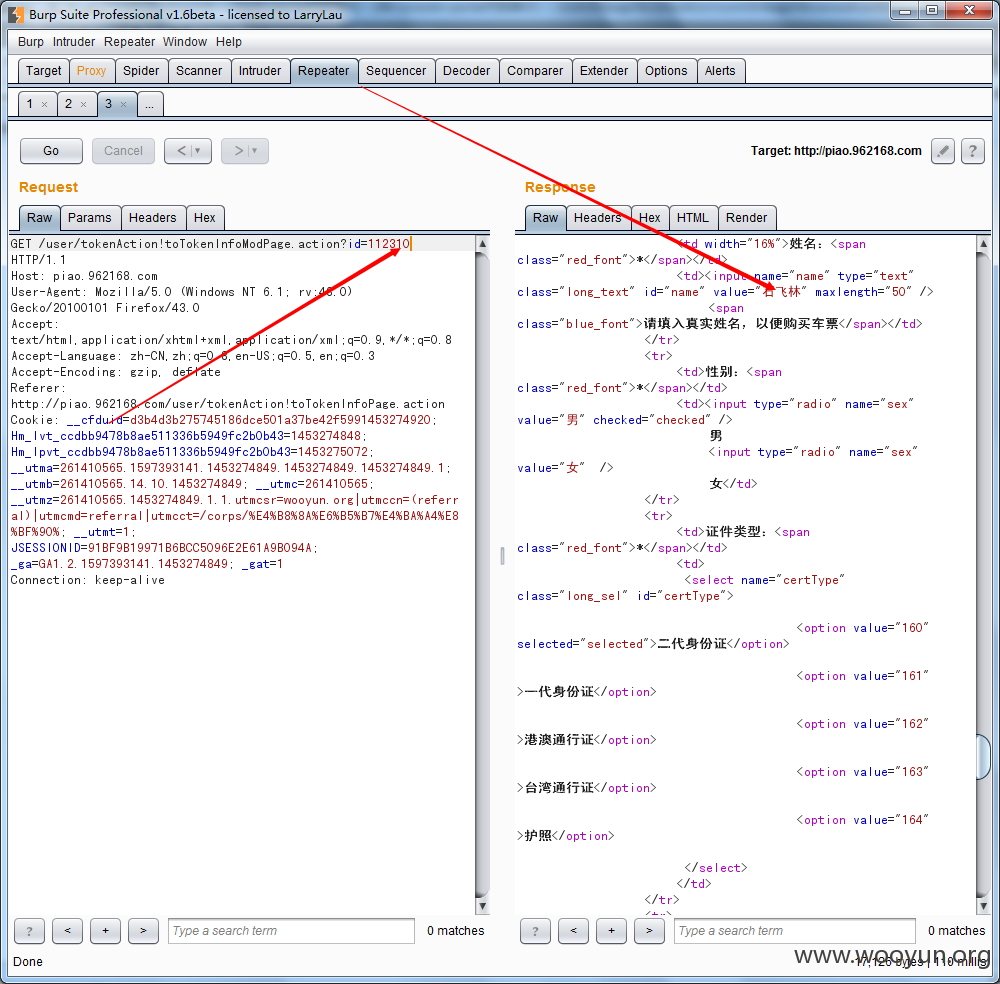
Task: Show response Headers view
Action: [598, 218]
